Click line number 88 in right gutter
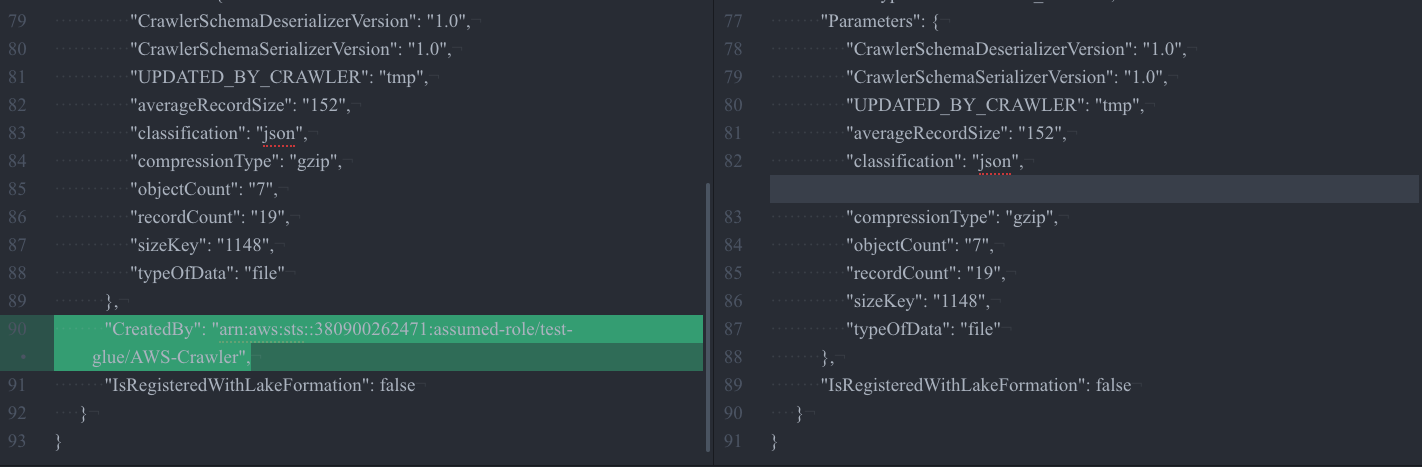The height and width of the screenshot is (467, 1422). pyautogui.click(x=733, y=357)
